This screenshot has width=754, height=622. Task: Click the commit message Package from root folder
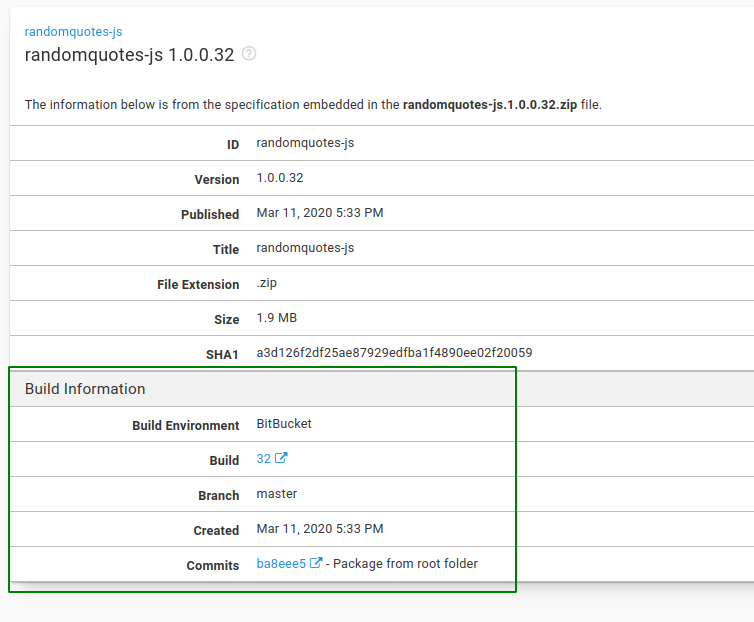click(x=405, y=564)
